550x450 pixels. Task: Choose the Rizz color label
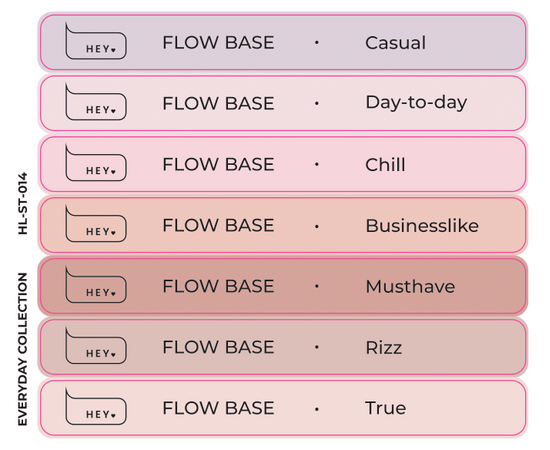(x=384, y=347)
